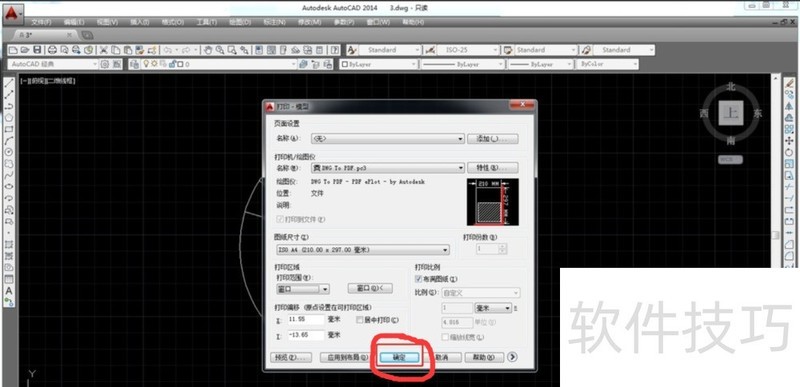Click the AutoCAD application menu A logo
The image size is (800, 387).
click(12, 13)
